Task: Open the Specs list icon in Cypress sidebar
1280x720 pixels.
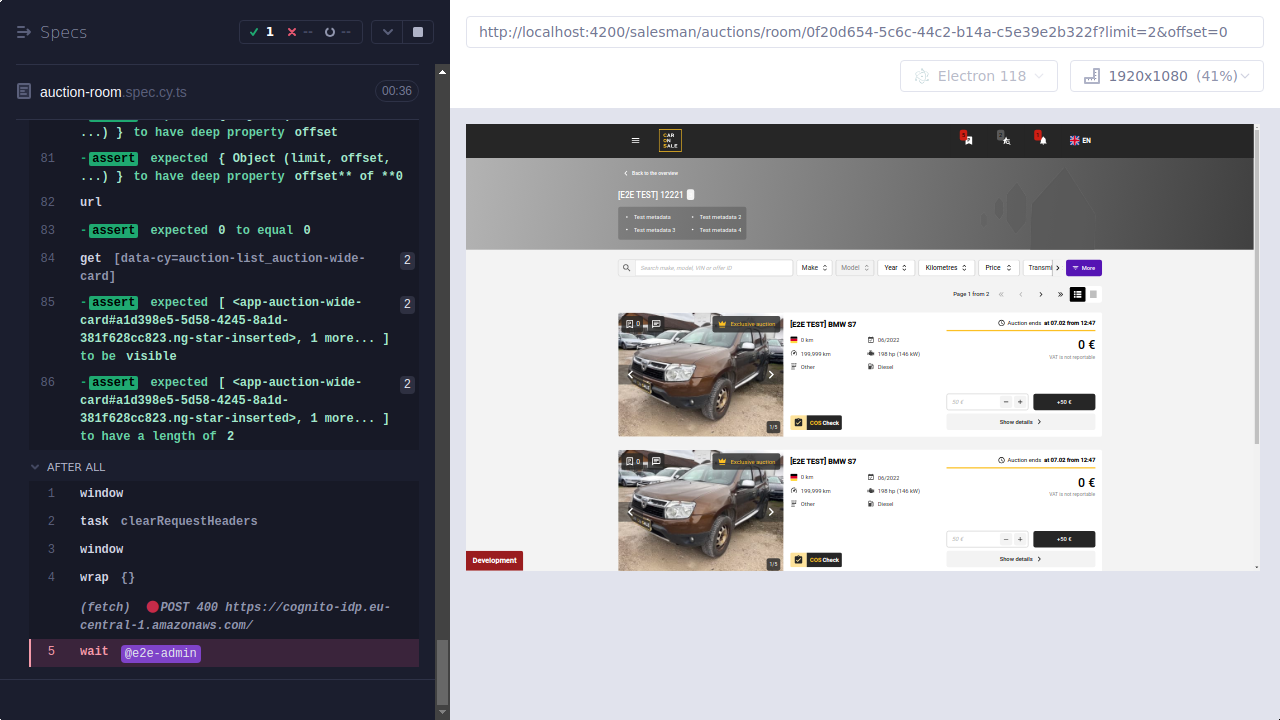Action: pyautogui.click(x=22, y=31)
